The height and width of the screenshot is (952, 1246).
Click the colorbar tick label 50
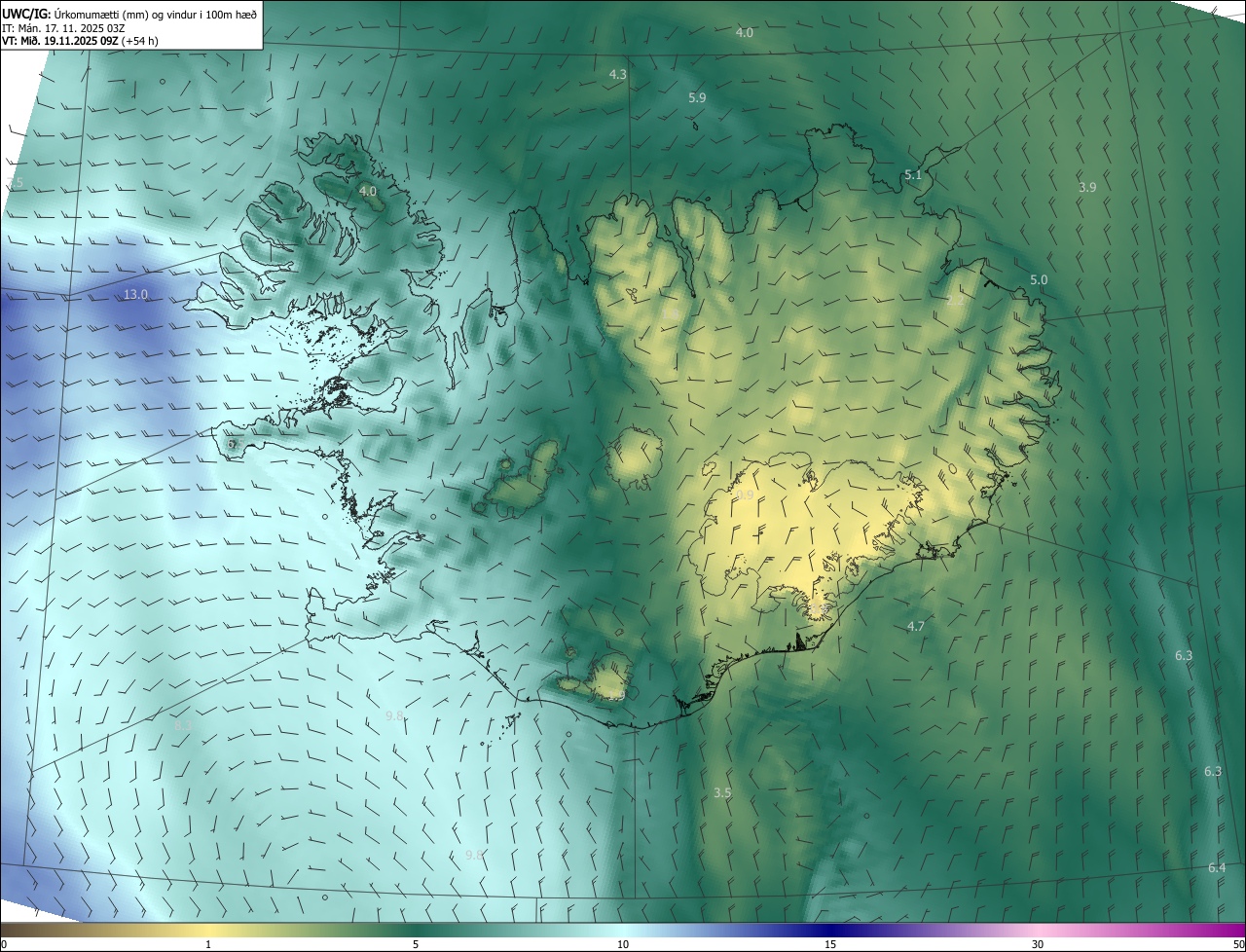coord(1238,944)
